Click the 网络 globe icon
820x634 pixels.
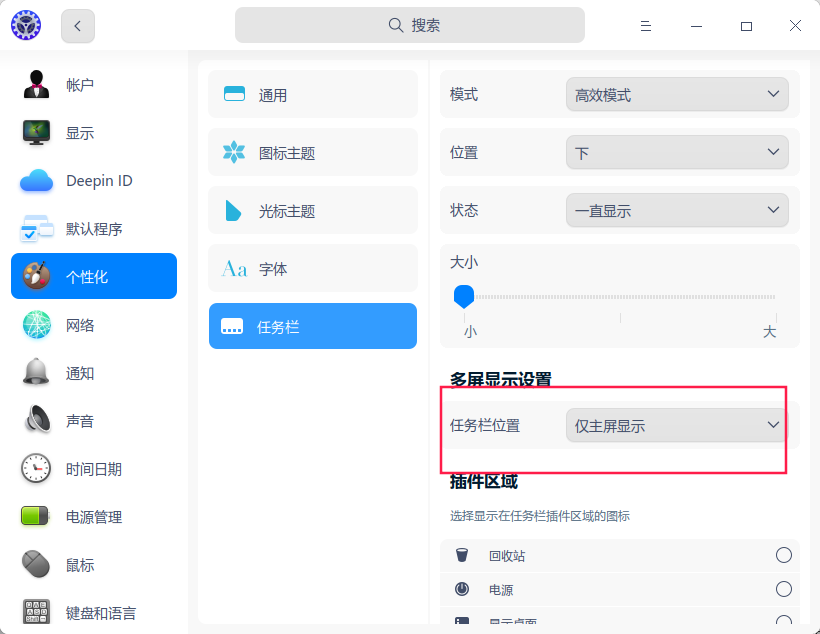(36, 324)
